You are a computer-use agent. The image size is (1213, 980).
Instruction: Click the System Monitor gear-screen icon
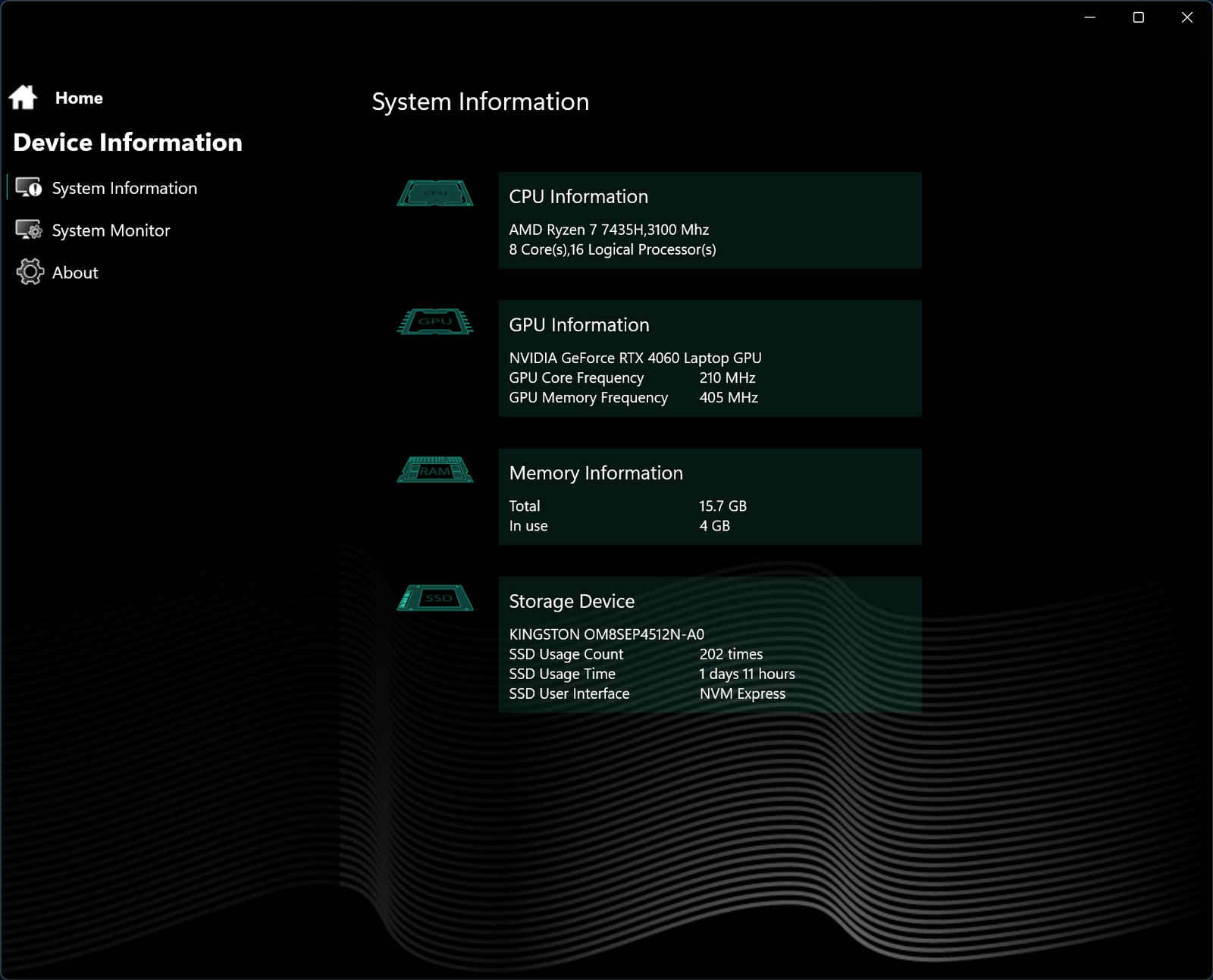pyautogui.click(x=29, y=230)
